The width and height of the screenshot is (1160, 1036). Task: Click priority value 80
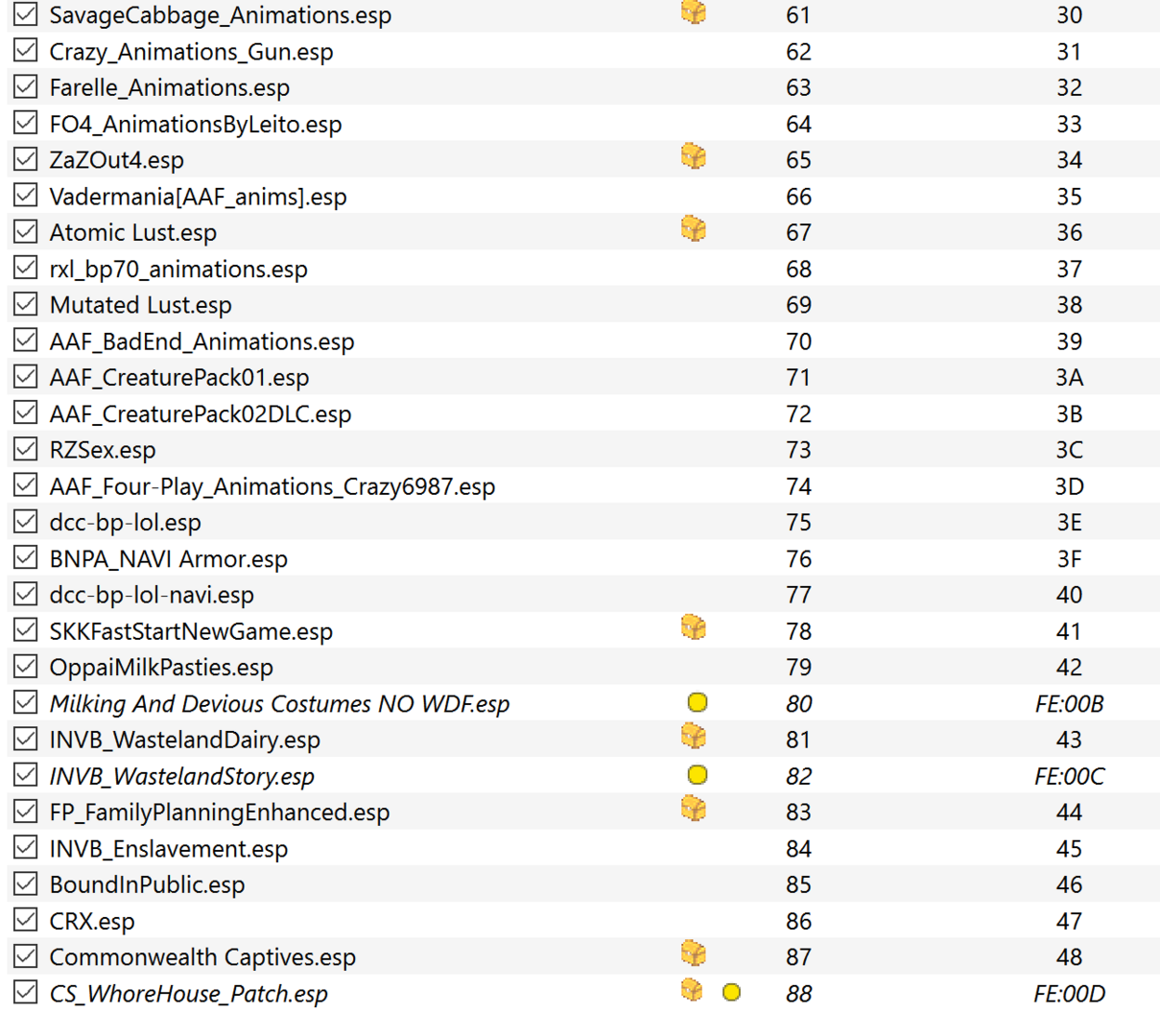(x=798, y=703)
